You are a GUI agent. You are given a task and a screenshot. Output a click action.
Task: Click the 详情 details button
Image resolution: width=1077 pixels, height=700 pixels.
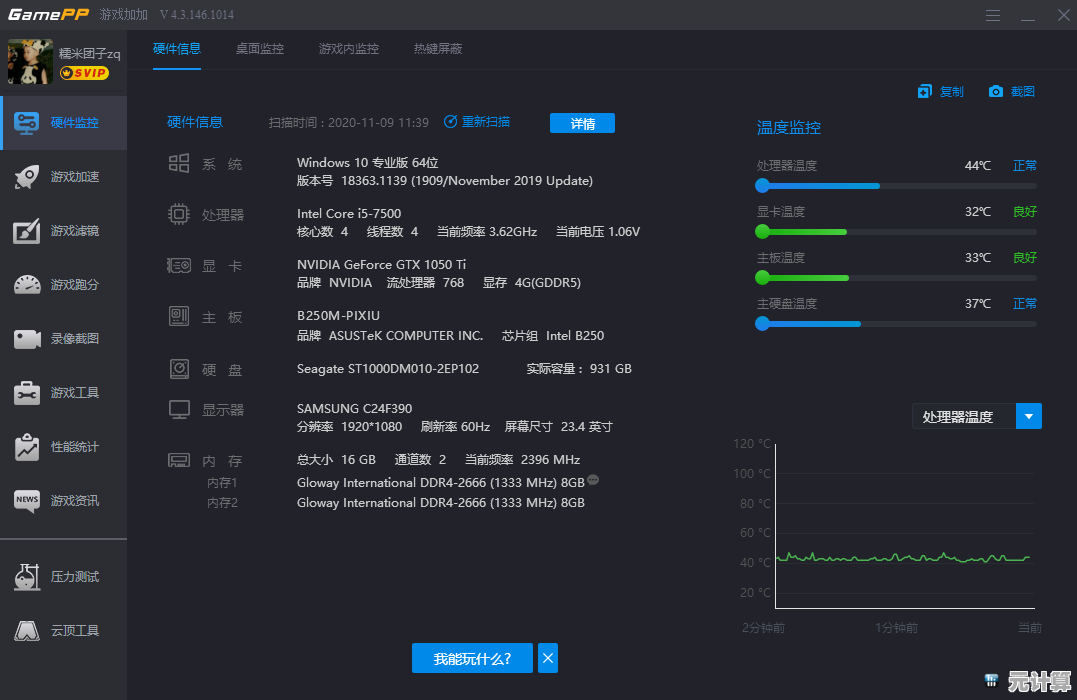[582, 123]
